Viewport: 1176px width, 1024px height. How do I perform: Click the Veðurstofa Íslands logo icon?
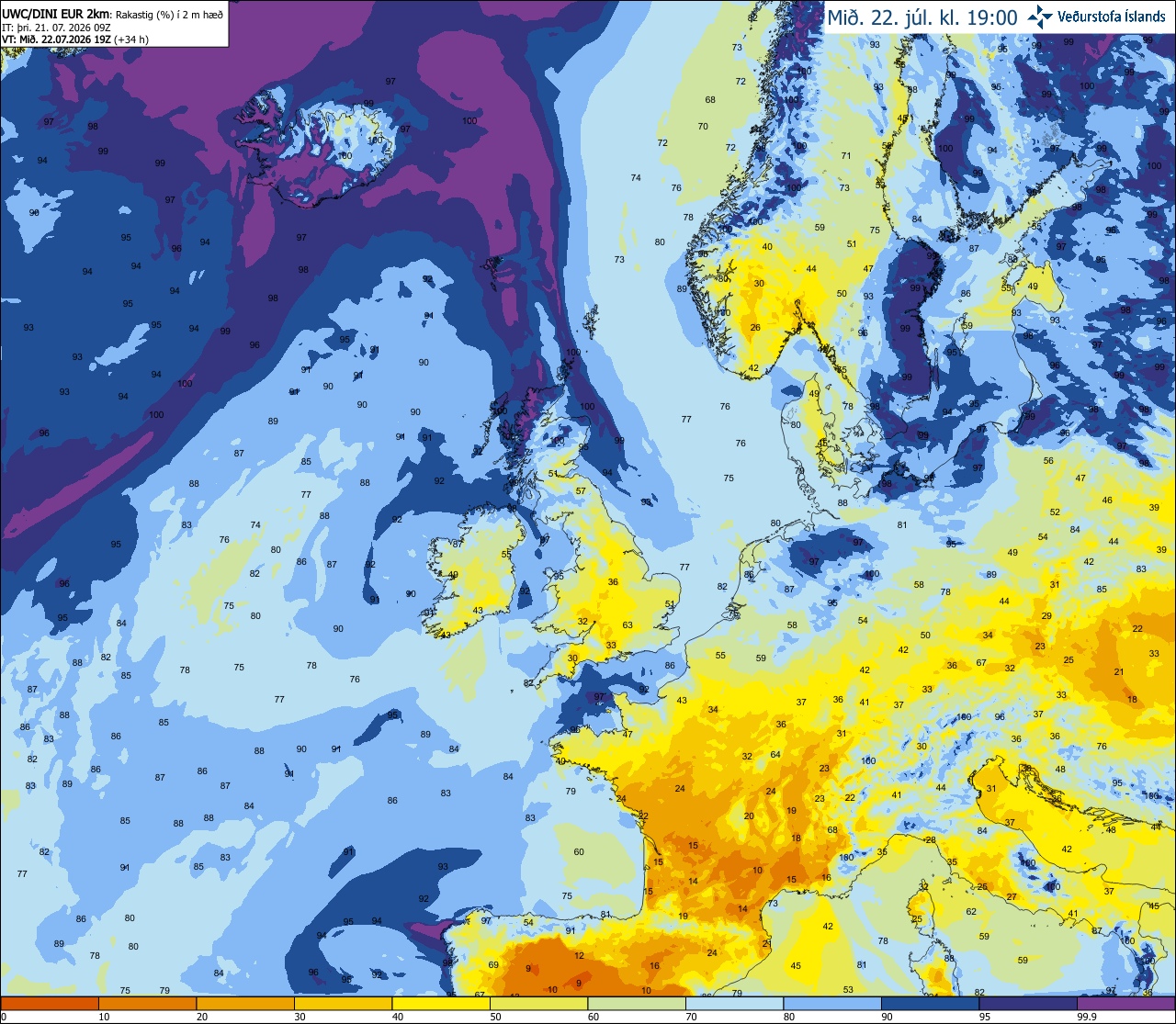click(1041, 16)
